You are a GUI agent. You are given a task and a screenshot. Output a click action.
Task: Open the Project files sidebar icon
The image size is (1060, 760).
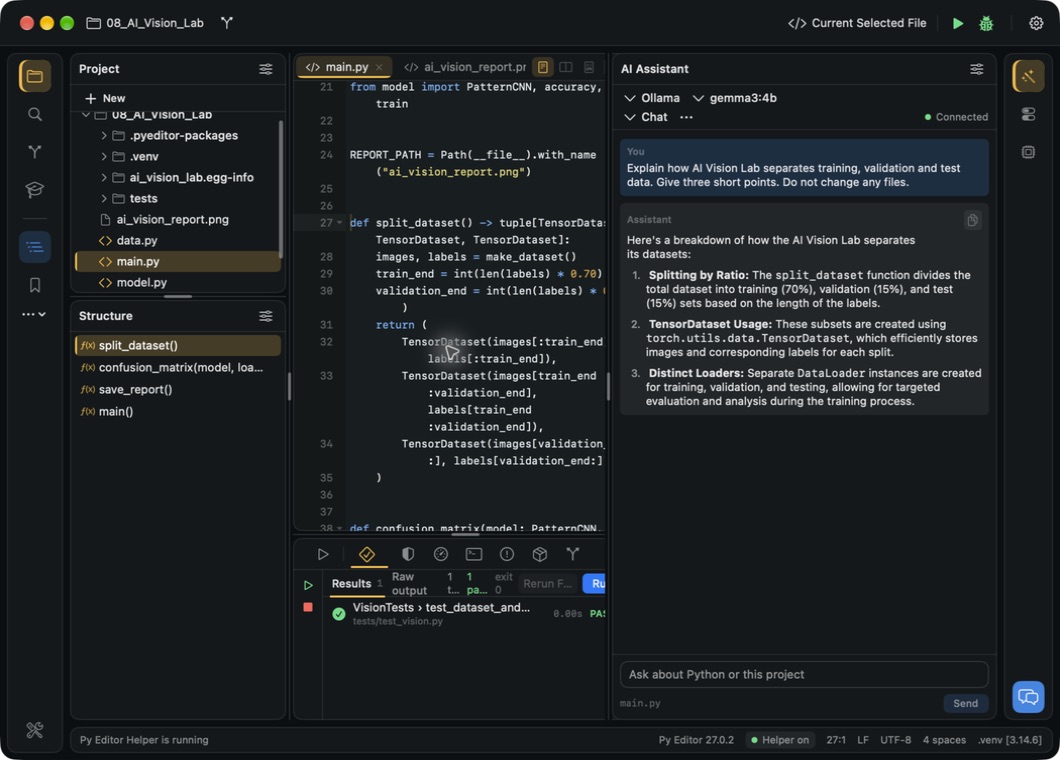click(34, 76)
